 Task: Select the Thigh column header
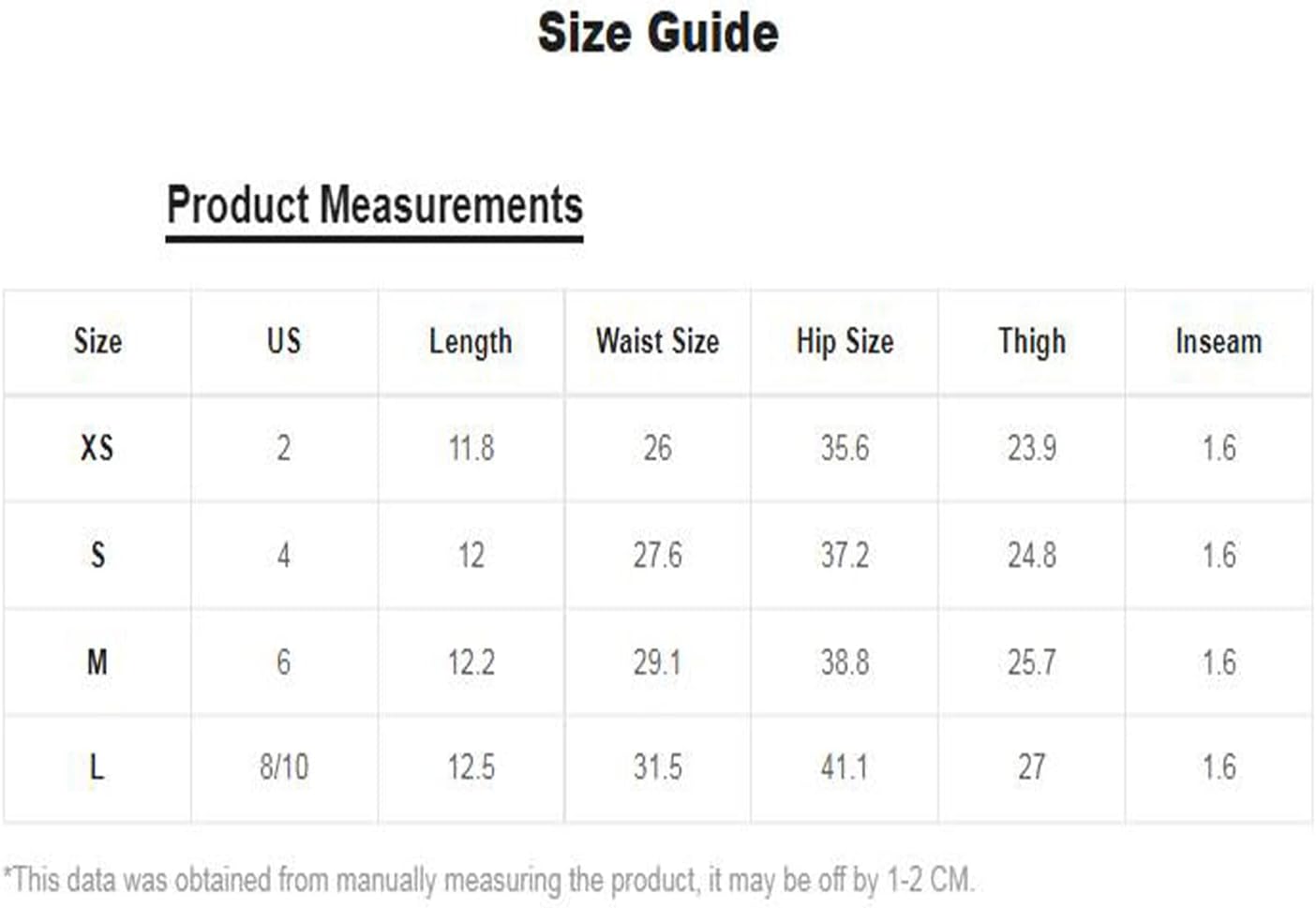[1032, 343]
